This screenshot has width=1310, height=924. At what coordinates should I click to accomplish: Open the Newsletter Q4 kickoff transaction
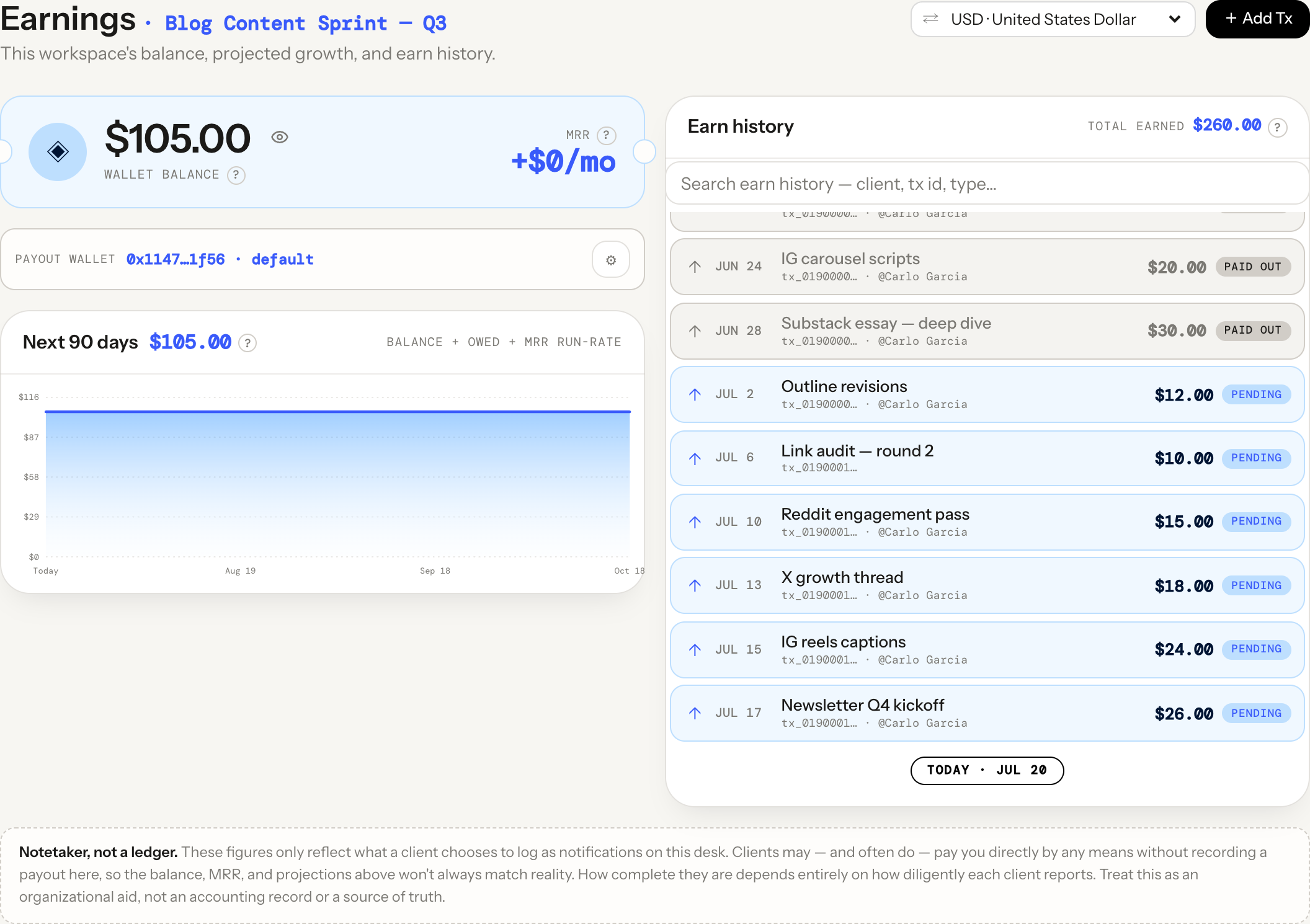[x=987, y=713]
